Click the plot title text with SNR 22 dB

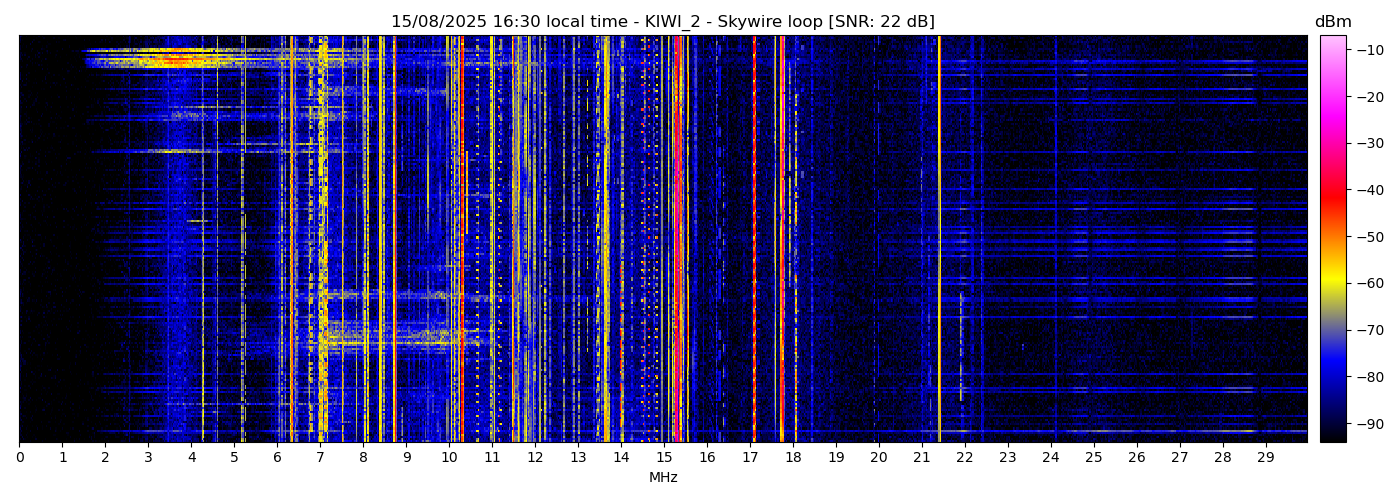coord(663,22)
